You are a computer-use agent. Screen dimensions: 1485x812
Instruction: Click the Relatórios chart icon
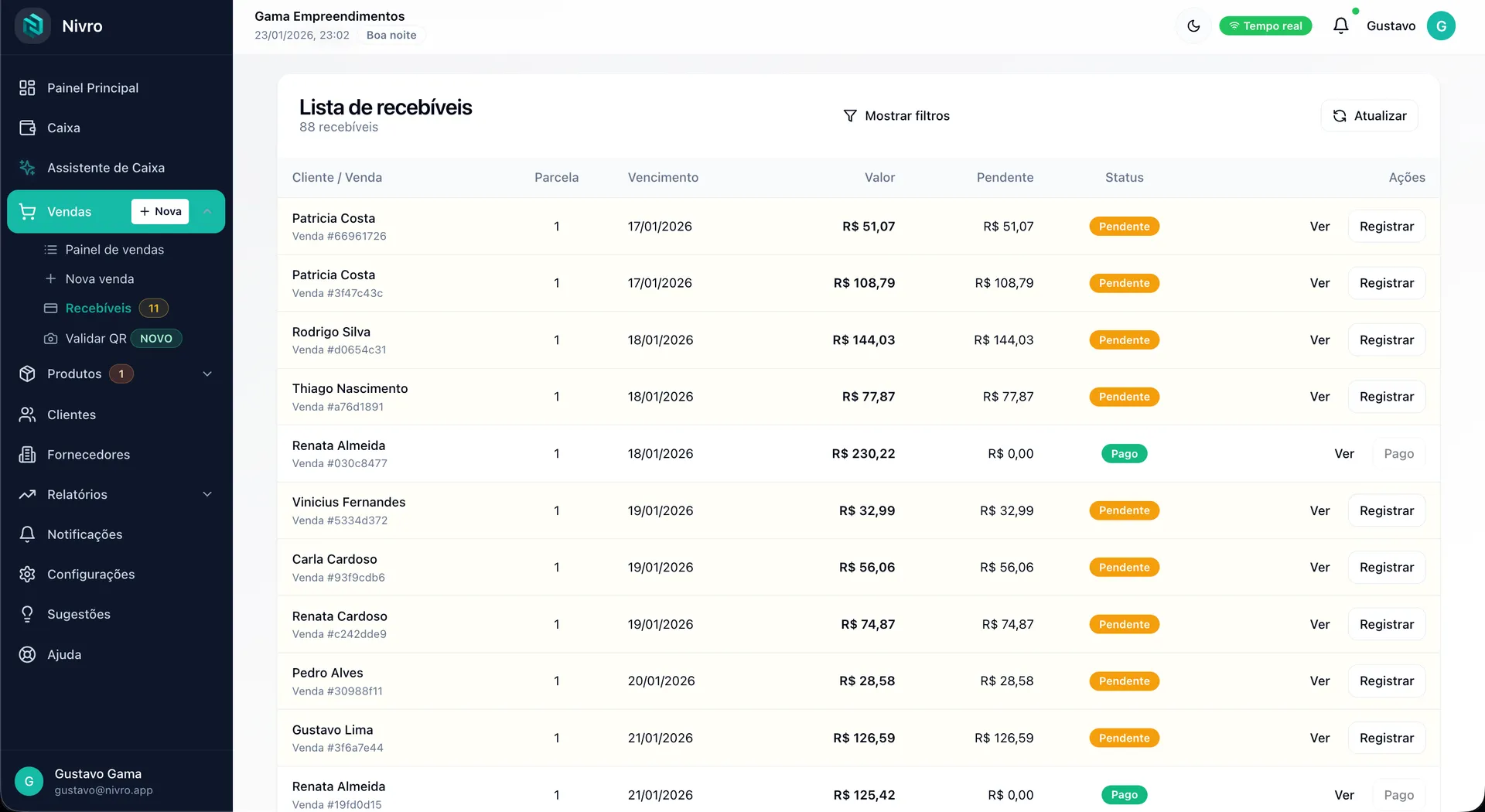[28, 495]
